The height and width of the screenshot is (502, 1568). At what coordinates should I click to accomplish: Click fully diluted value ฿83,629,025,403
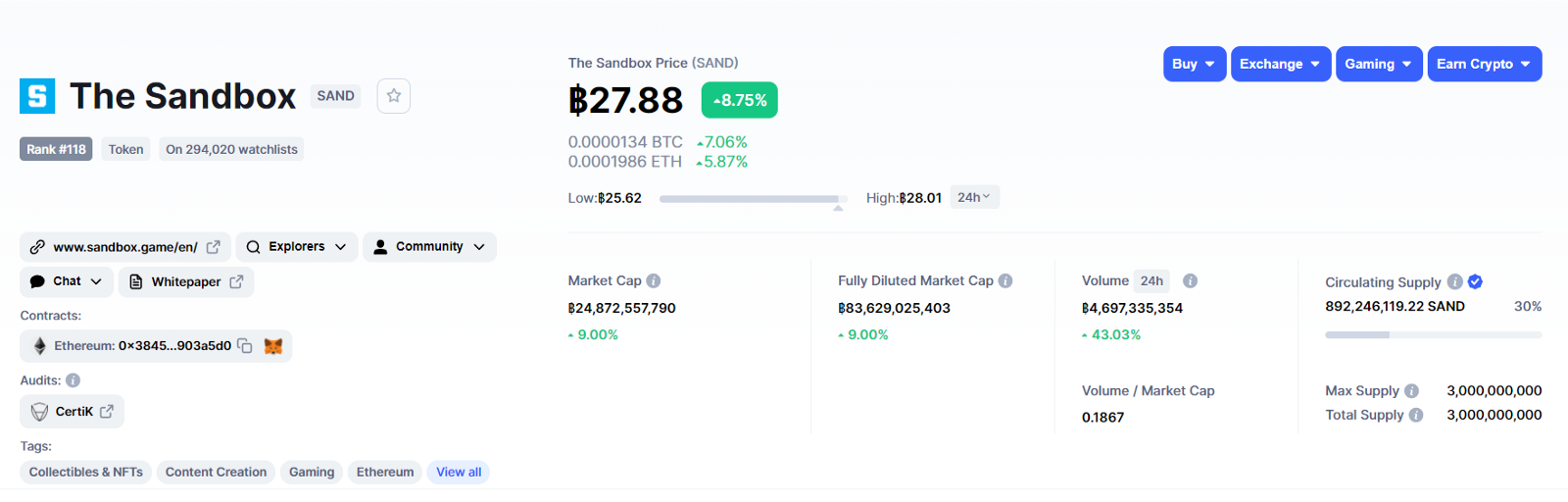[894, 308]
